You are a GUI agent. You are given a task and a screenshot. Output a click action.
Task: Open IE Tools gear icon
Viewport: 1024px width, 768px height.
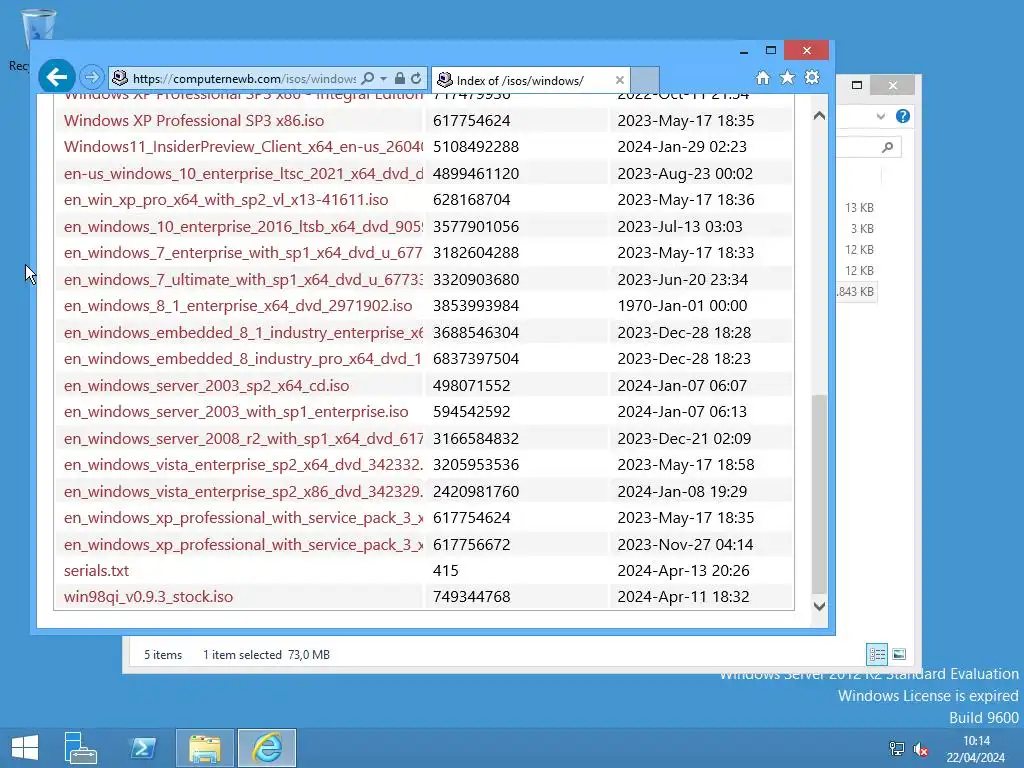812,78
